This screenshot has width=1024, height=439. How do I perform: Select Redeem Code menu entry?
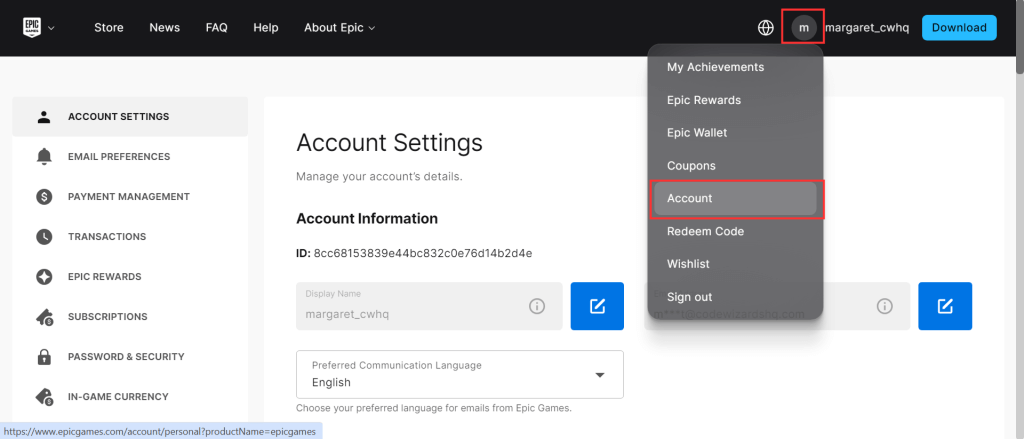(x=705, y=231)
